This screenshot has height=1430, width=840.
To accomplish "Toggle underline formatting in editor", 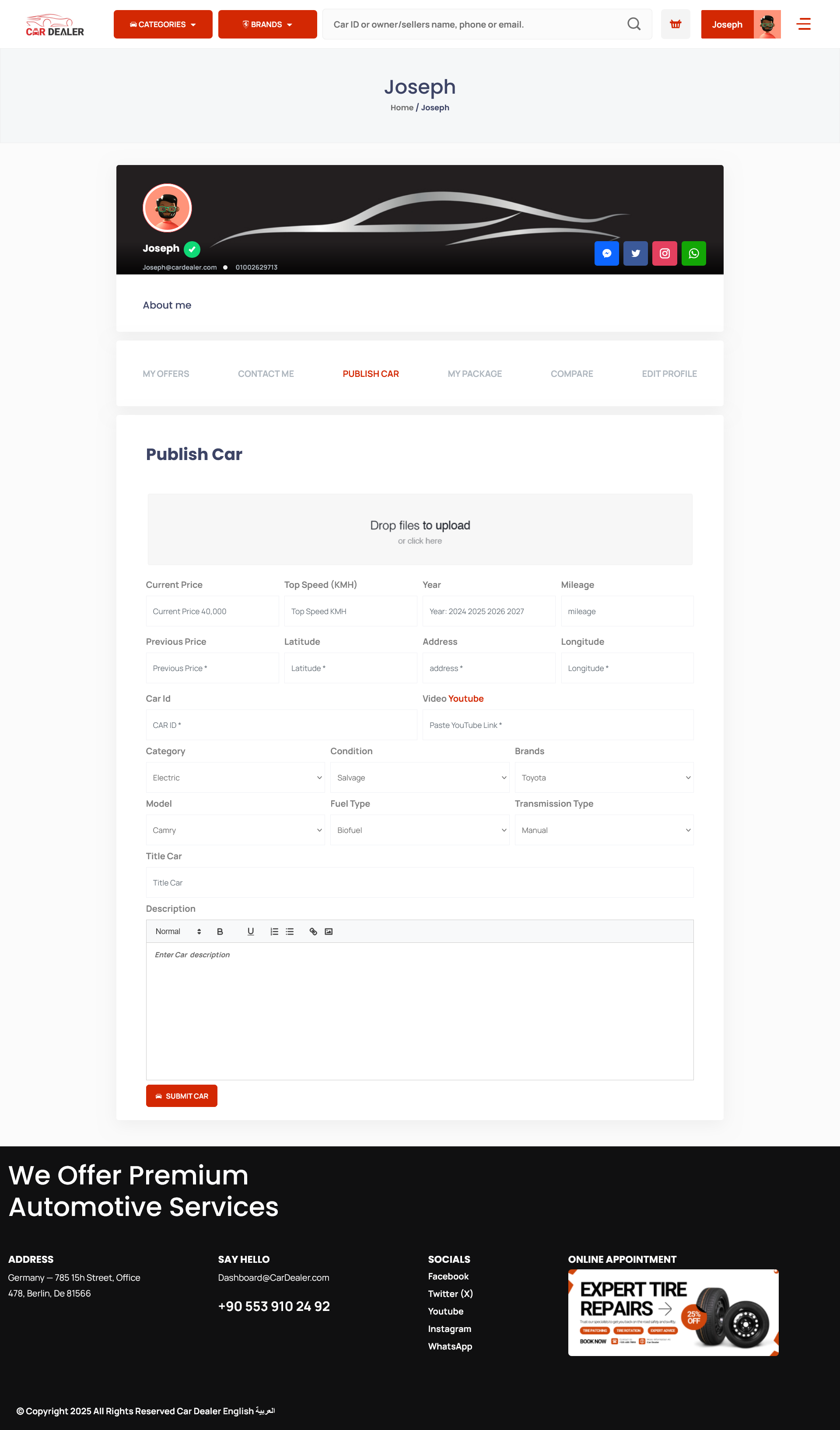I will [250, 931].
